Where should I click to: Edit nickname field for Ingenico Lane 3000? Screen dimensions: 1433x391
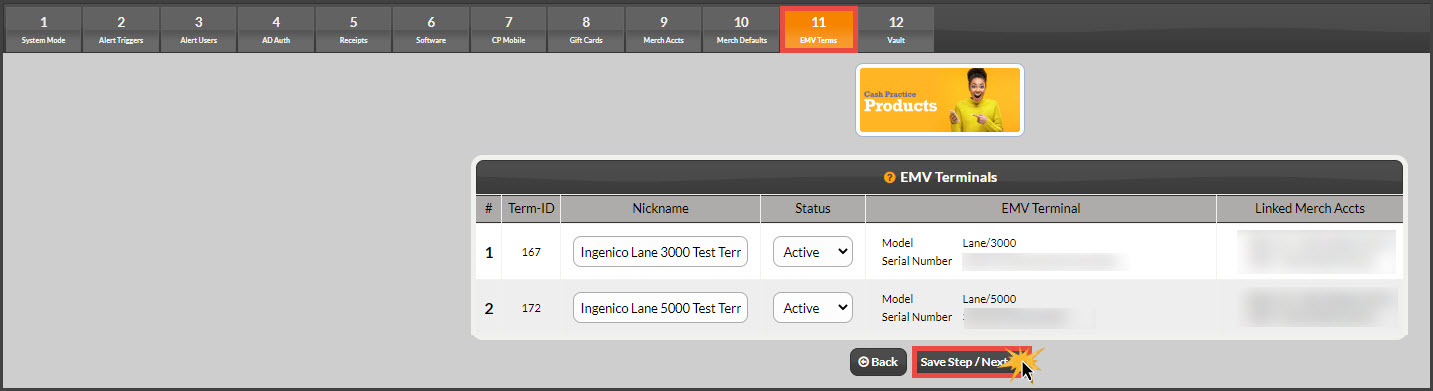point(660,252)
